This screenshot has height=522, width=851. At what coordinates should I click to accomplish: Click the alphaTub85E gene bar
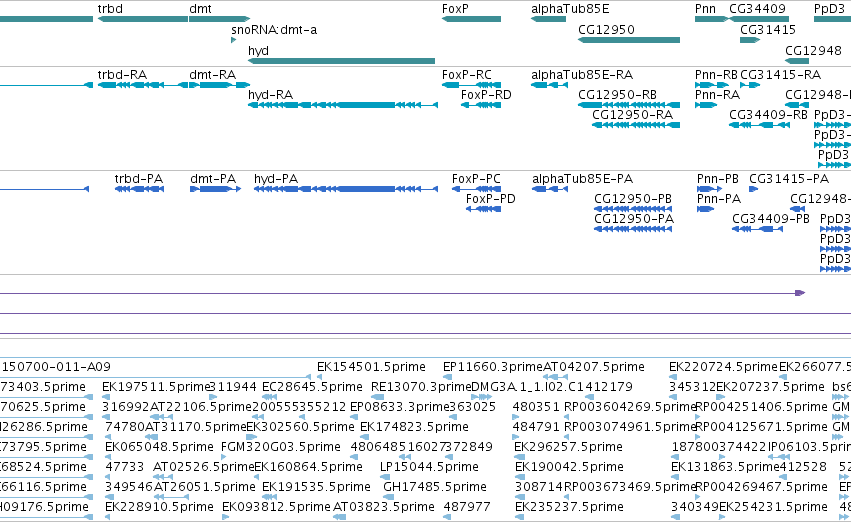[548, 19]
